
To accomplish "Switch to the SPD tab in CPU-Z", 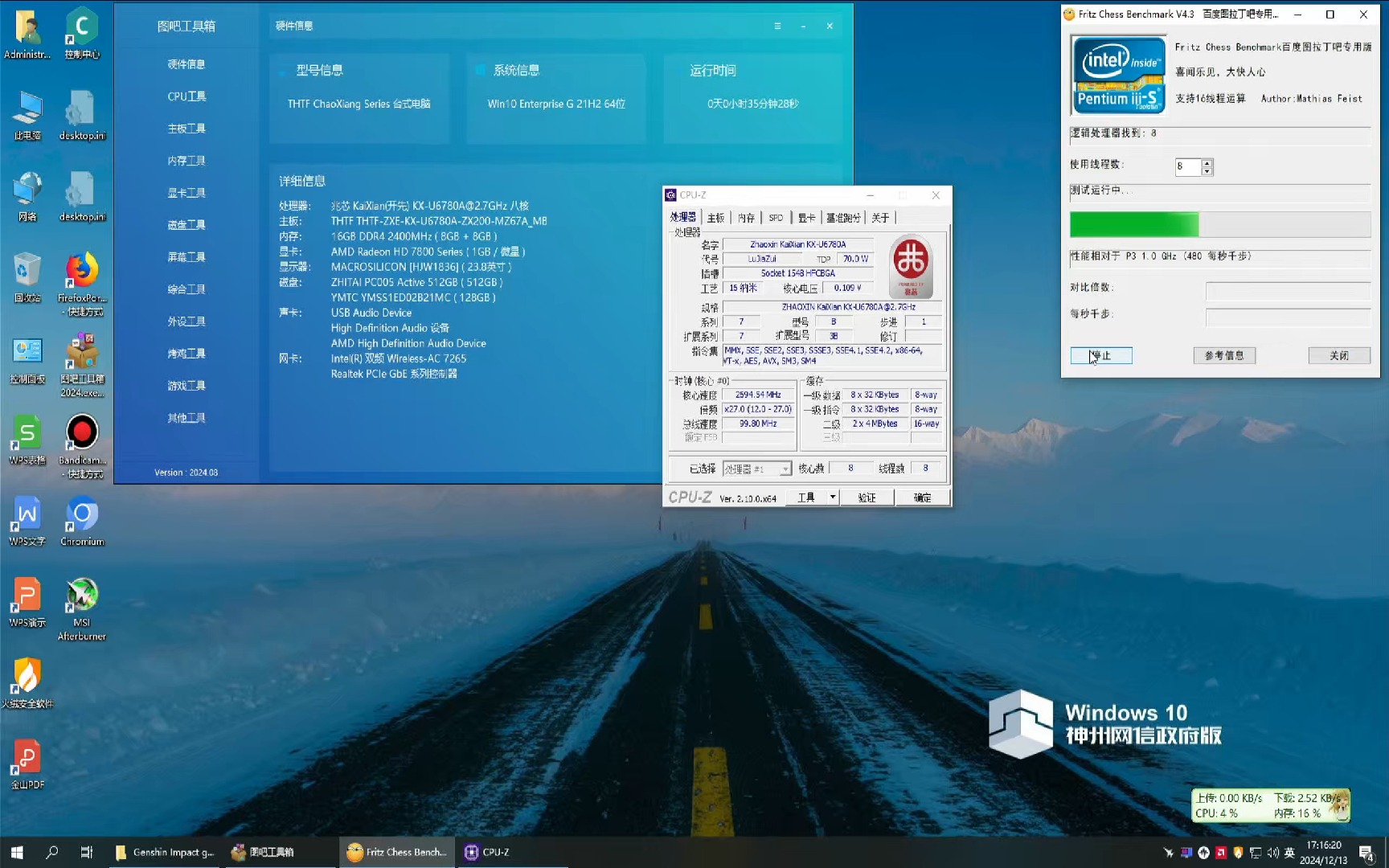I will pyautogui.click(x=776, y=218).
